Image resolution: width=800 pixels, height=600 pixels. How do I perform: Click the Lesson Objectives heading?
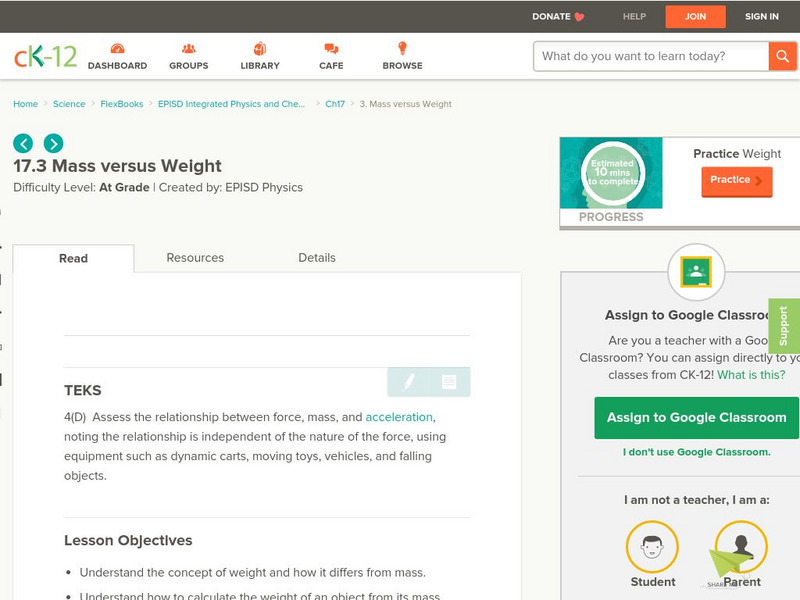[128, 540]
